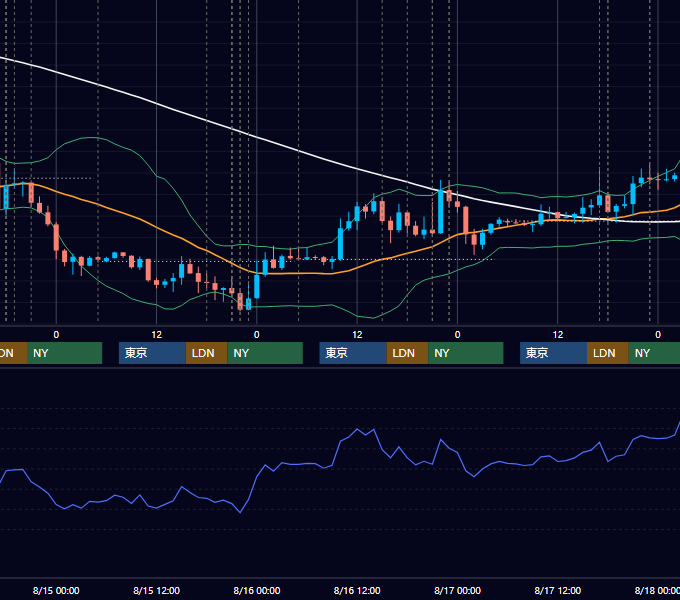The height and width of the screenshot is (600, 680).
Task: Click the LDN session block on 8/17
Action: 608,353
